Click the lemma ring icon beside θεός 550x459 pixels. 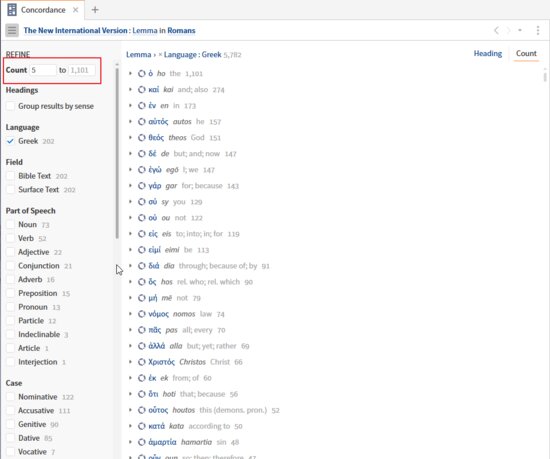click(x=141, y=138)
